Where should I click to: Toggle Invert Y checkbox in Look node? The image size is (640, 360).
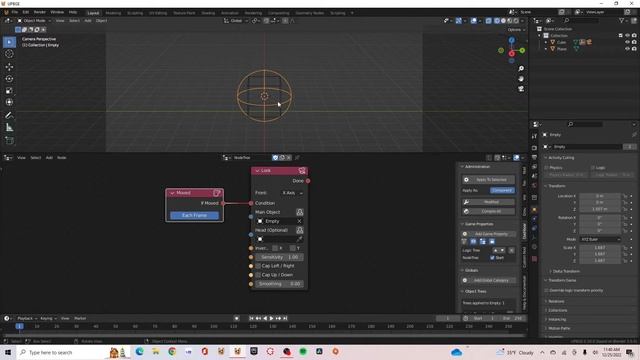pyautogui.click(x=293, y=248)
